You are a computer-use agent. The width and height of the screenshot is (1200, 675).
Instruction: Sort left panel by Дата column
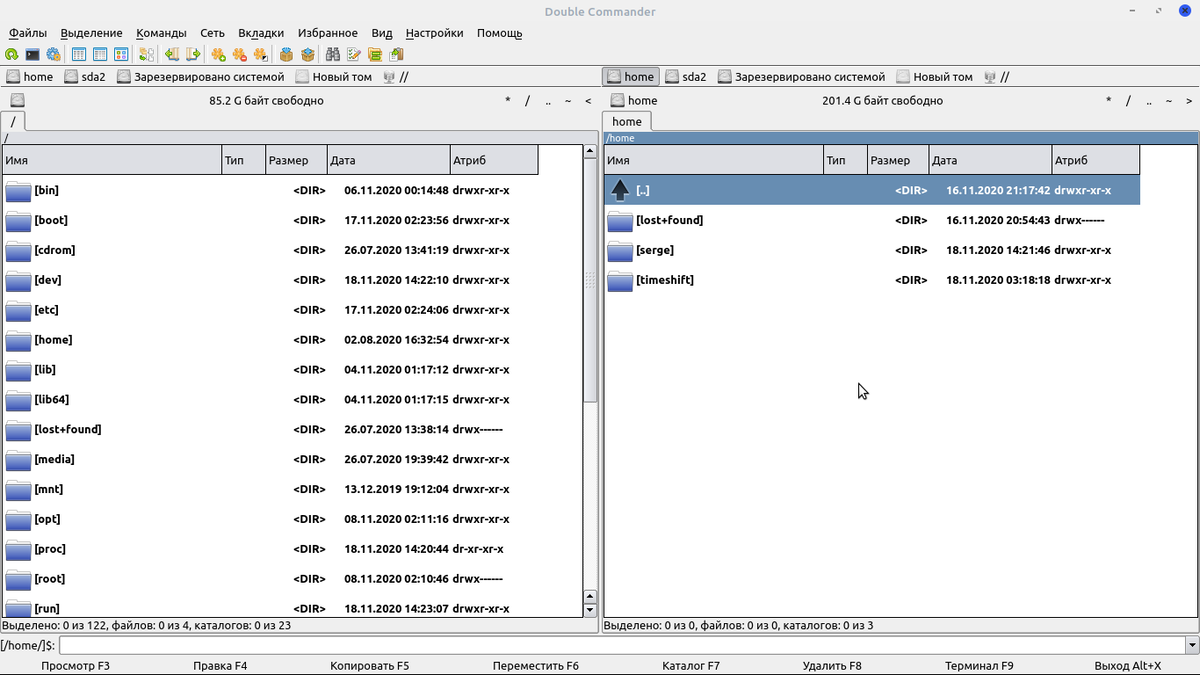click(x=388, y=160)
